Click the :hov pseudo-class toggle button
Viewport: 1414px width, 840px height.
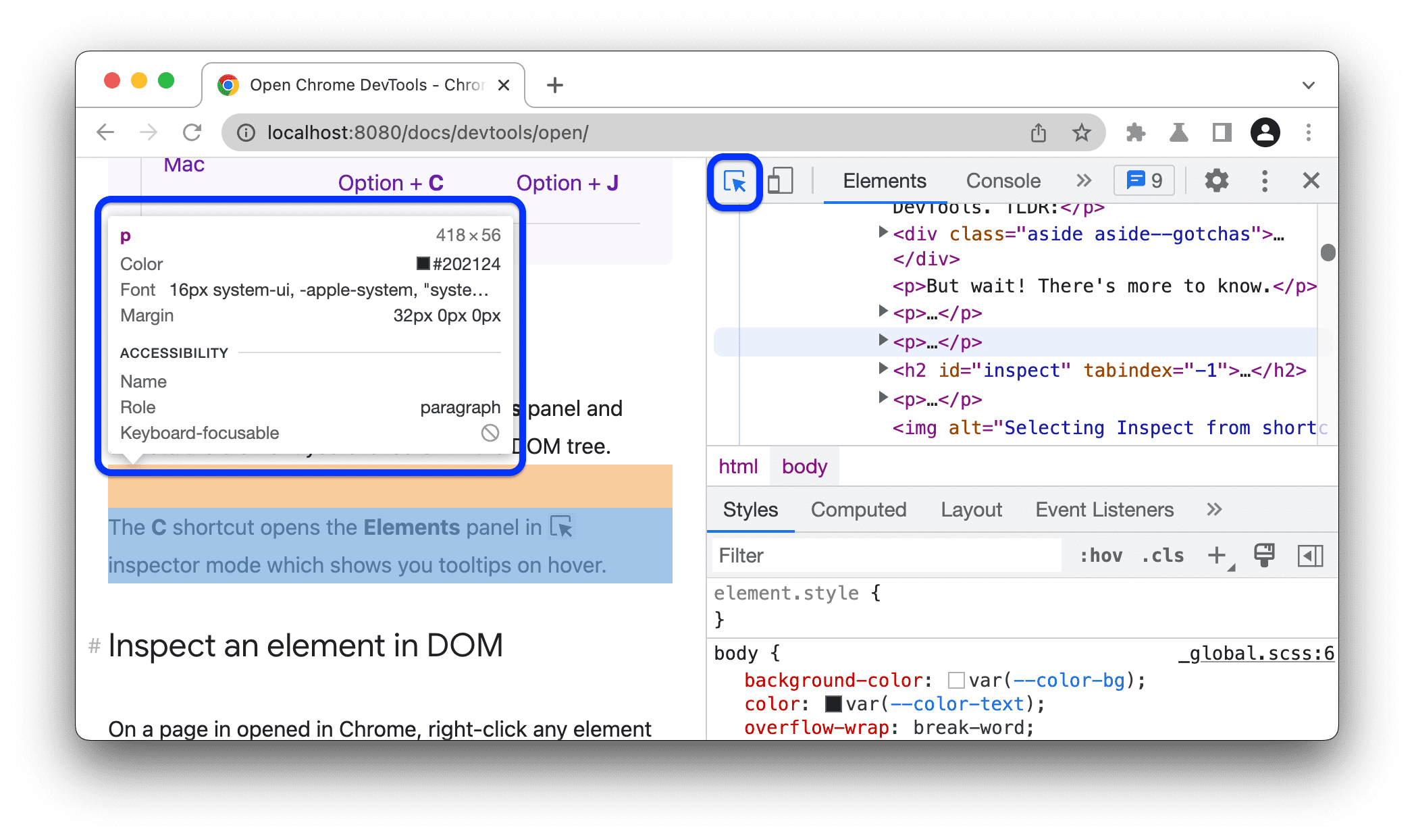(1100, 556)
